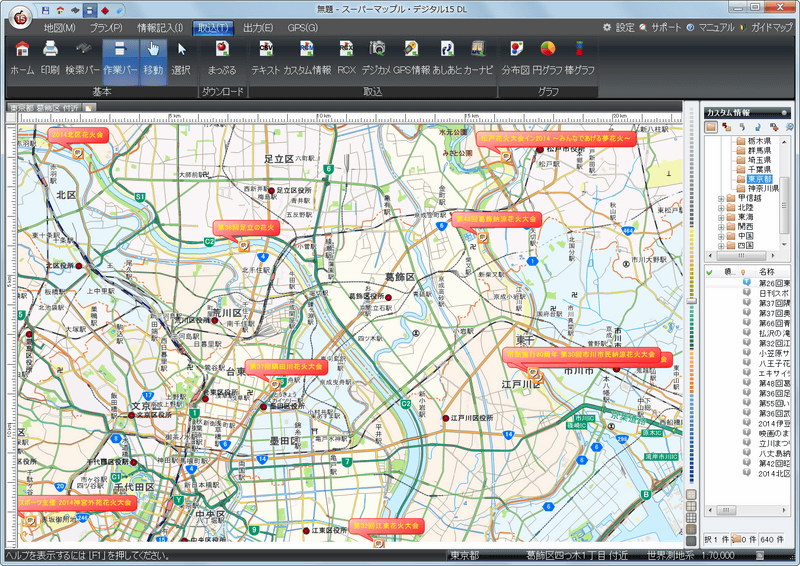This screenshot has height=566, width=800.
Task: Create a 円グラフ pie chart
Action: (547, 58)
